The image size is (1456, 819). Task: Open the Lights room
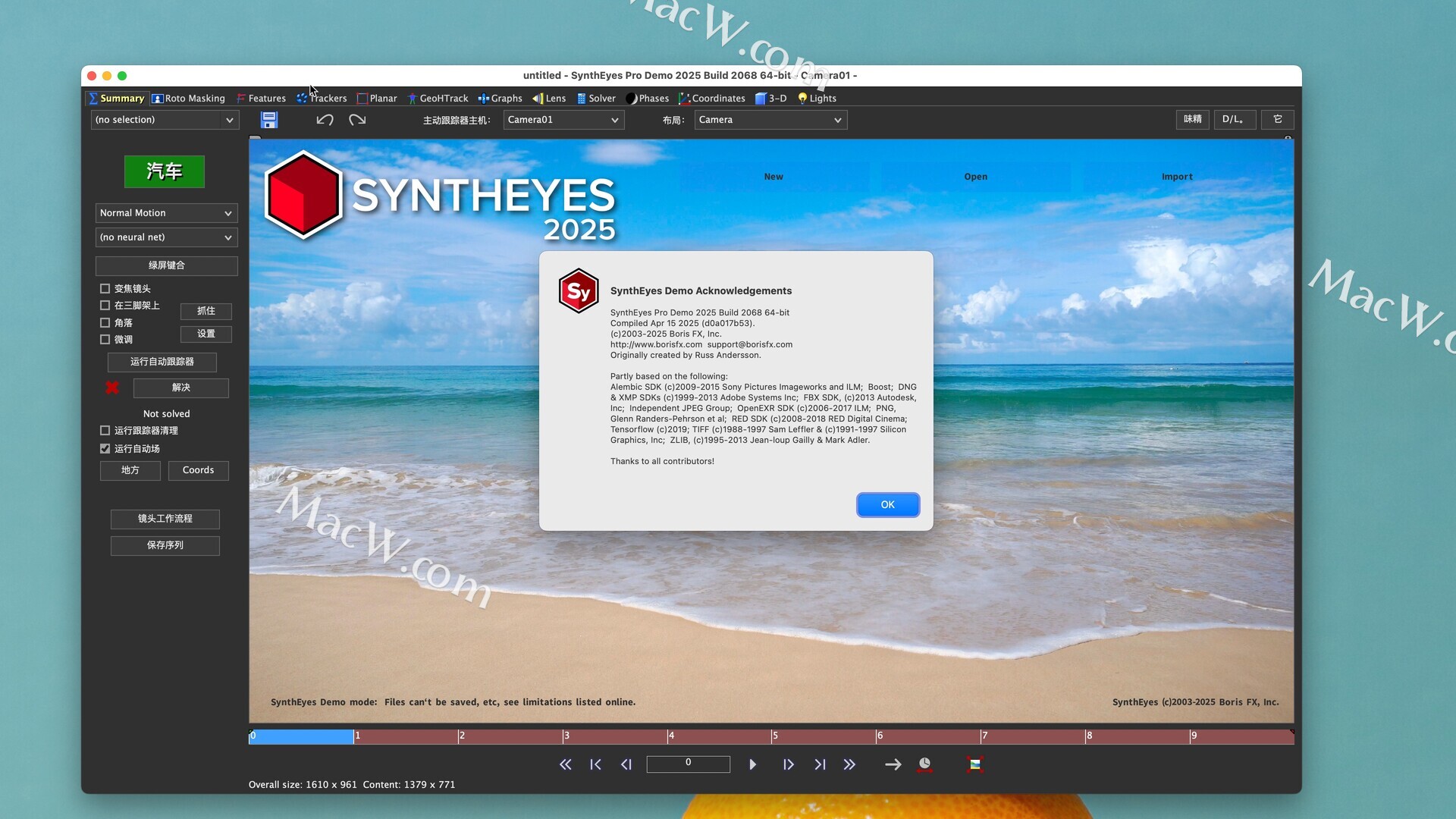tap(817, 99)
